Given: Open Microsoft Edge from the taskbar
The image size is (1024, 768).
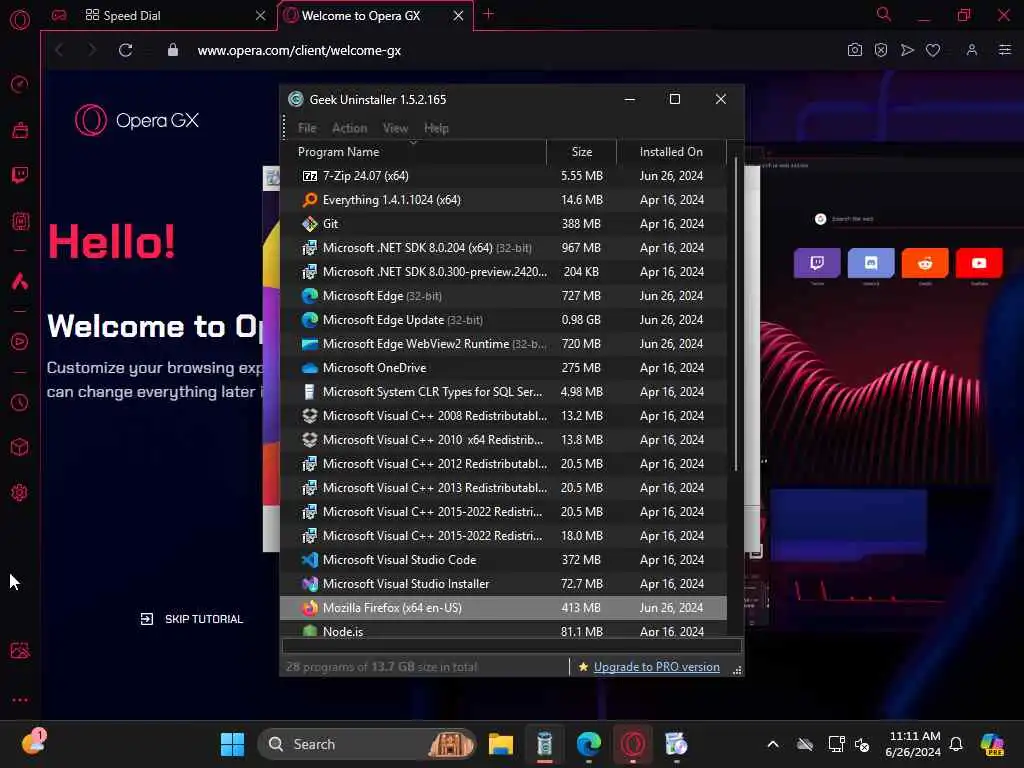Looking at the screenshot, I should pyautogui.click(x=588, y=744).
